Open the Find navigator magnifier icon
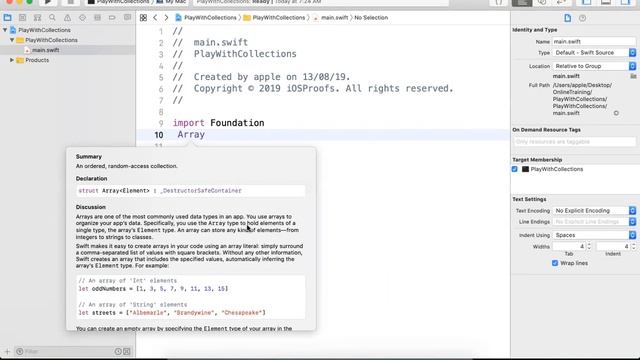The width and height of the screenshot is (640, 360). (52, 18)
